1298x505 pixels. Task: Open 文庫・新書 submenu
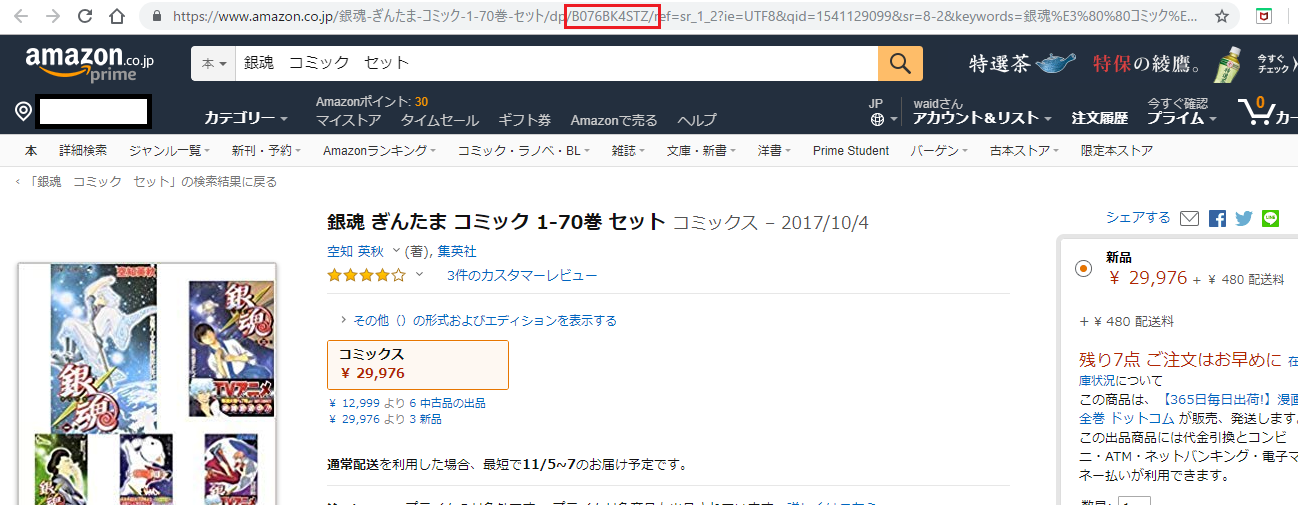[x=700, y=151]
